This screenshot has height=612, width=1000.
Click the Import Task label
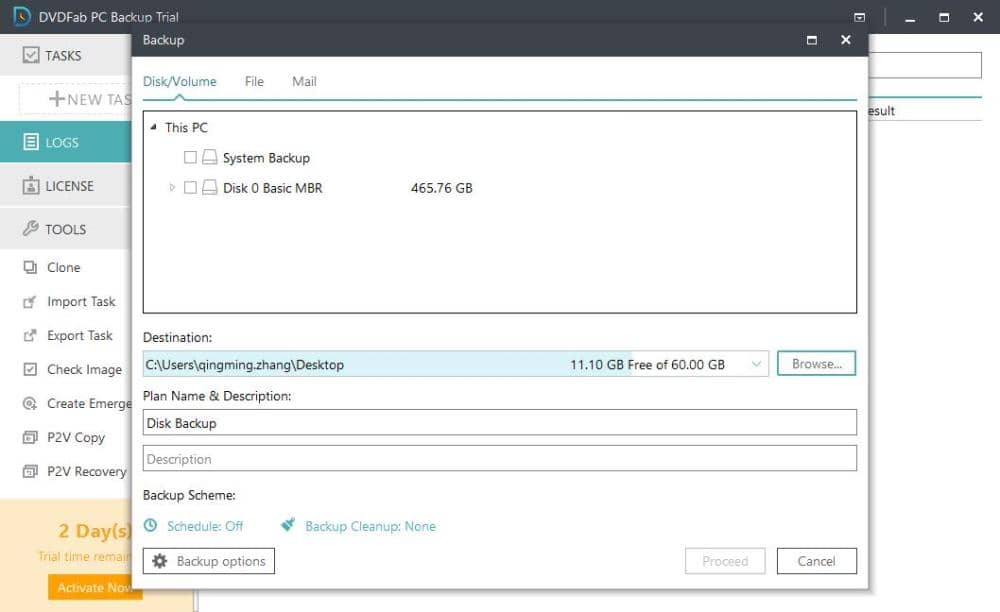point(81,302)
